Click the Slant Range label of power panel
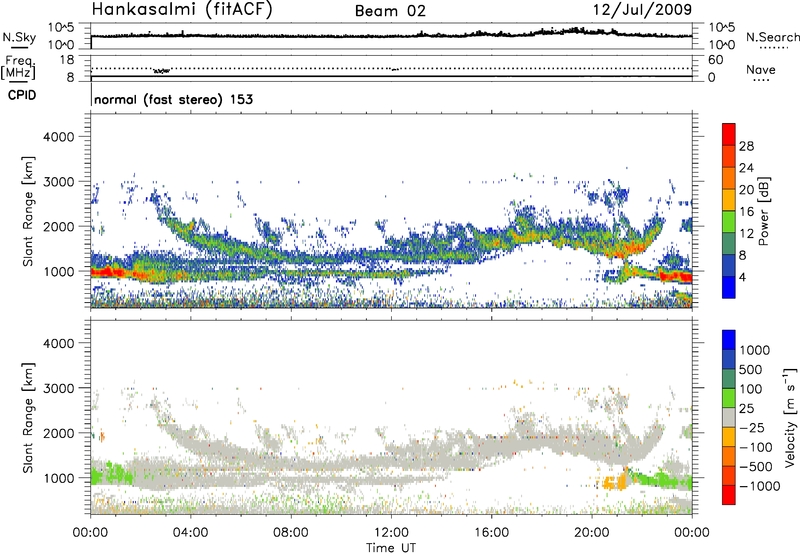 pos(28,211)
